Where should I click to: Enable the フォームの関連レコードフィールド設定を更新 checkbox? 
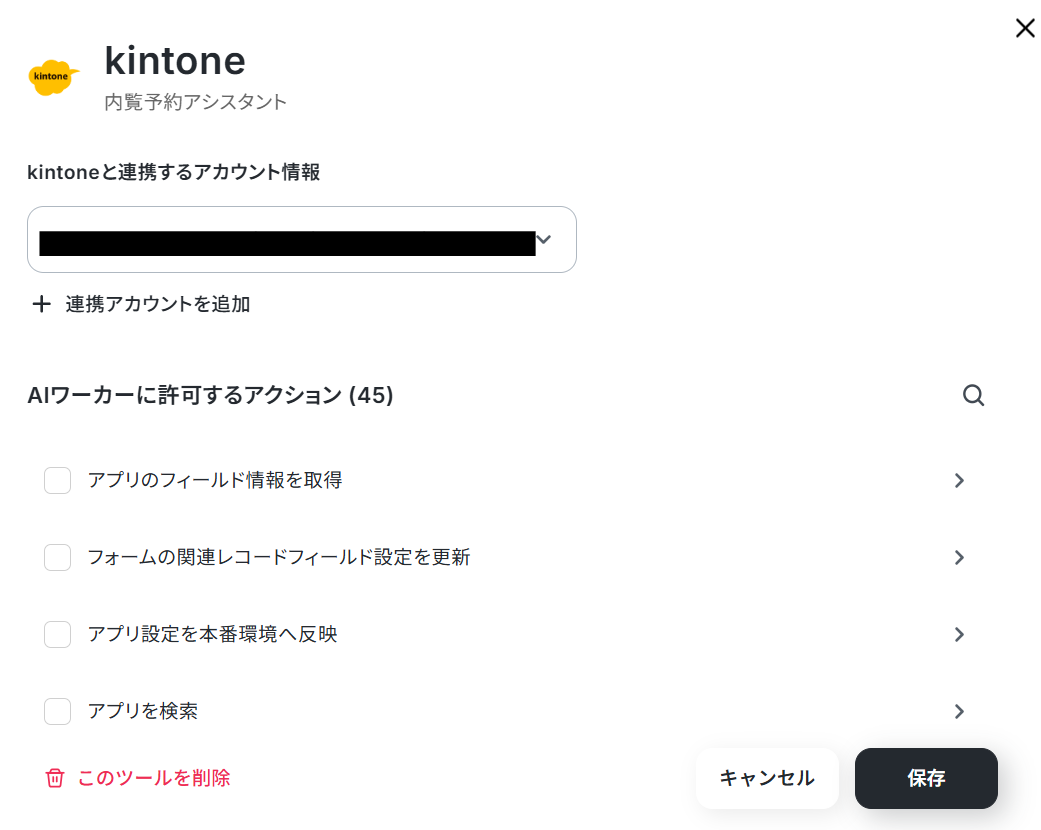click(x=58, y=557)
